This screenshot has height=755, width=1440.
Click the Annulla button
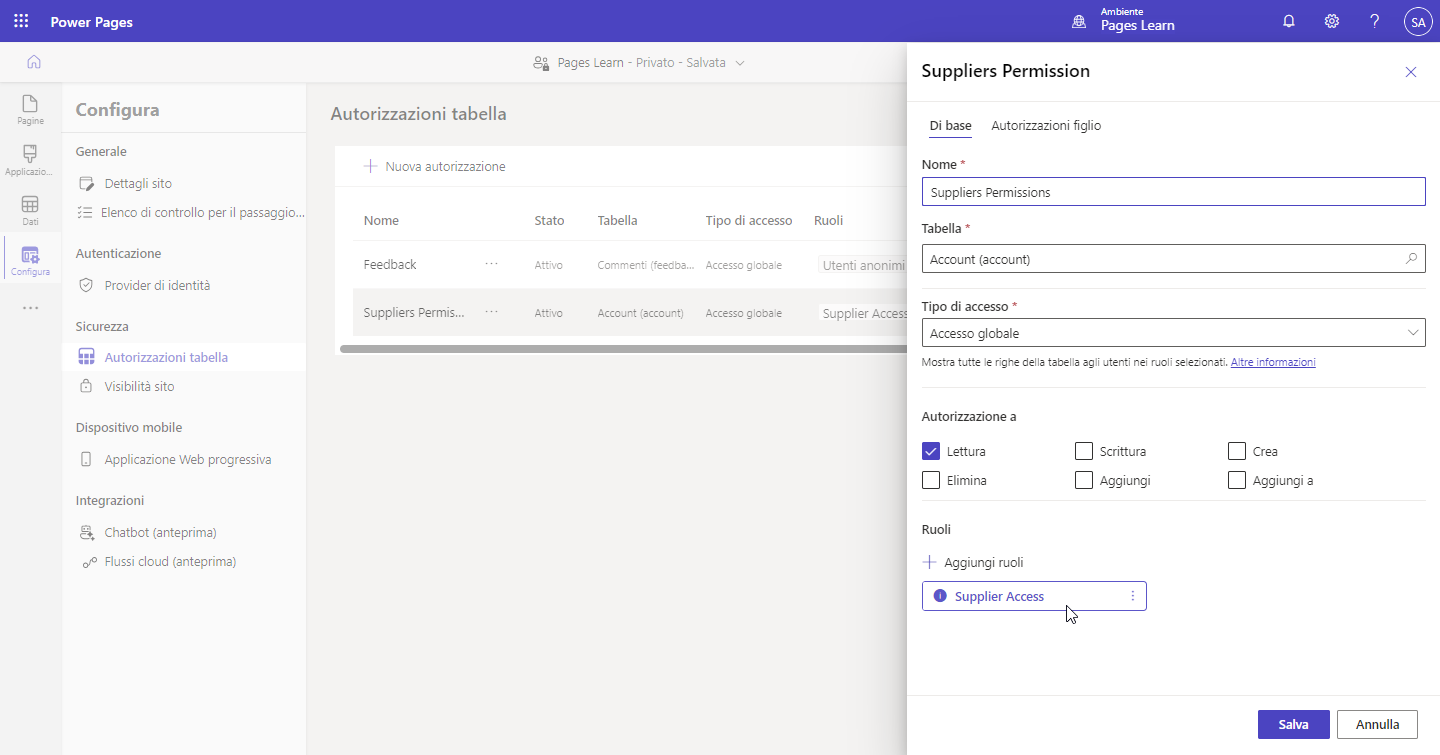coord(1378,724)
